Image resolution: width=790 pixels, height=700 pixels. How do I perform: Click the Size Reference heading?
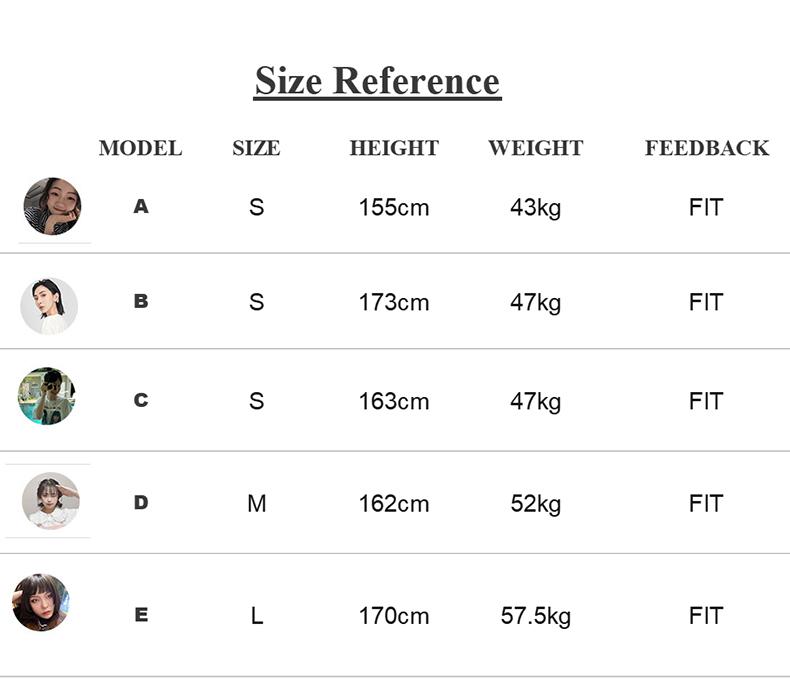tap(377, 80)
